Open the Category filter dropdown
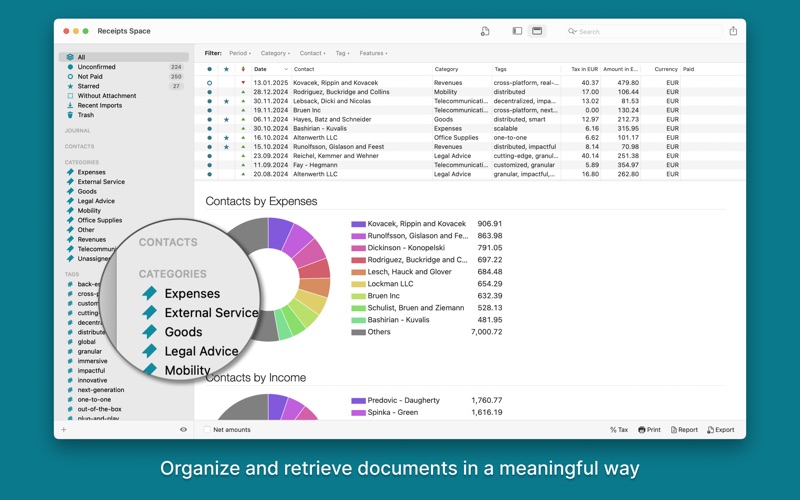This screenshot has width=800, height=500. 275,53
